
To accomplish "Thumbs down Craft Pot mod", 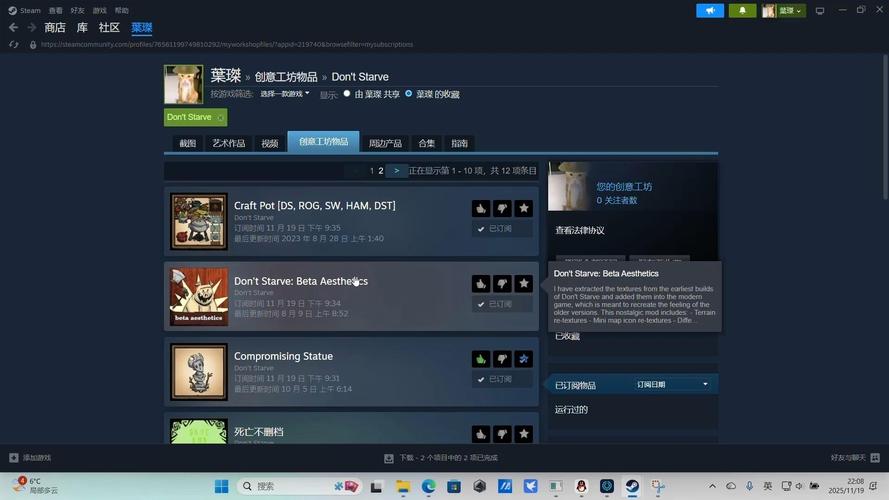I will pos(502,209).
